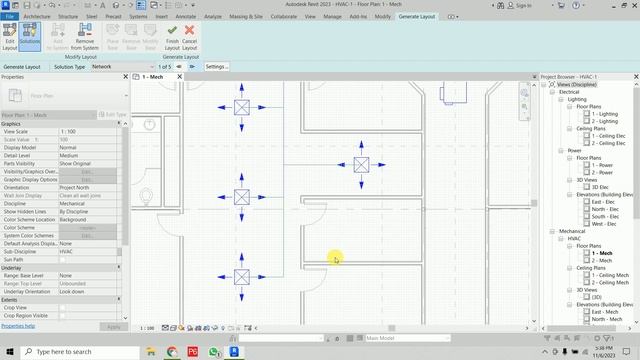Screen dimensions: 640x360
Task: Toggle the Crop View checkbox
Action: pos(62,308)
